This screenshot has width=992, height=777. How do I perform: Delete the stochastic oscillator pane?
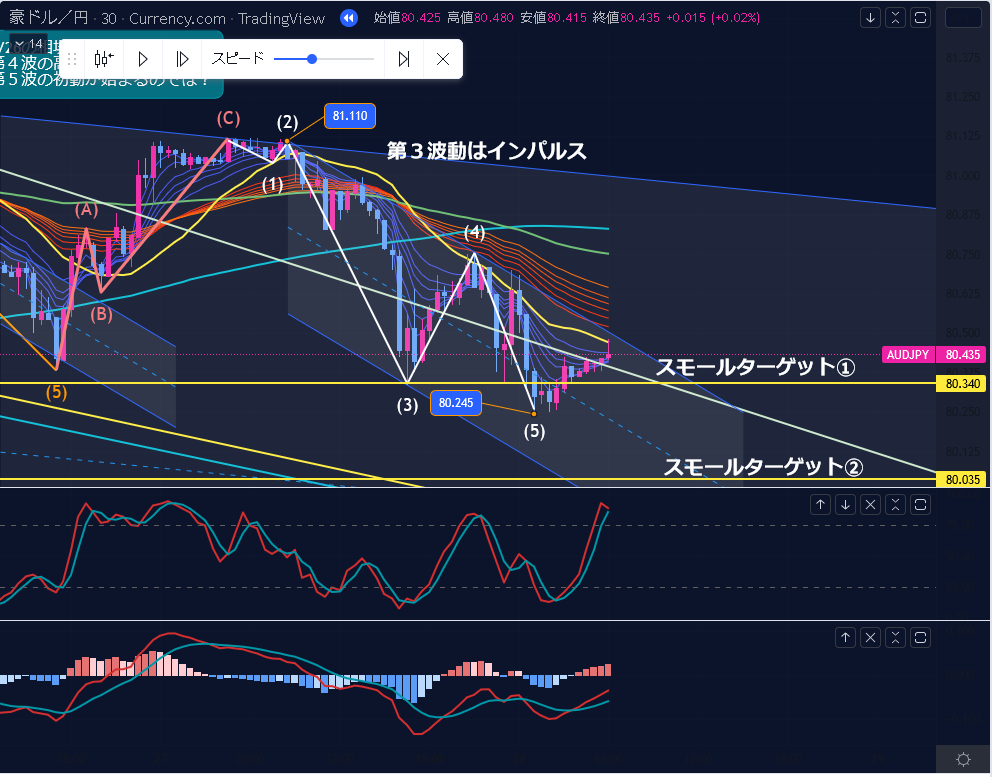(871, 504)
